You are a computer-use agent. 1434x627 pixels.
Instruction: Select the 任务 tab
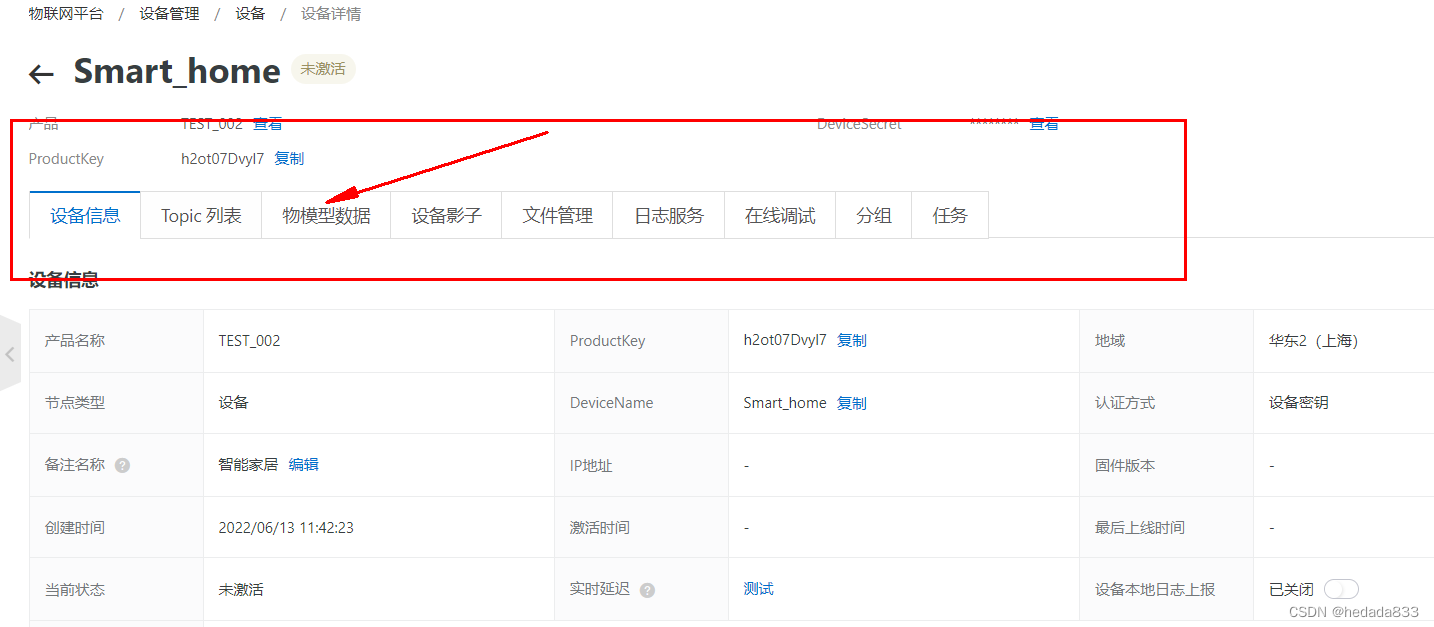[x=950, y=215]
